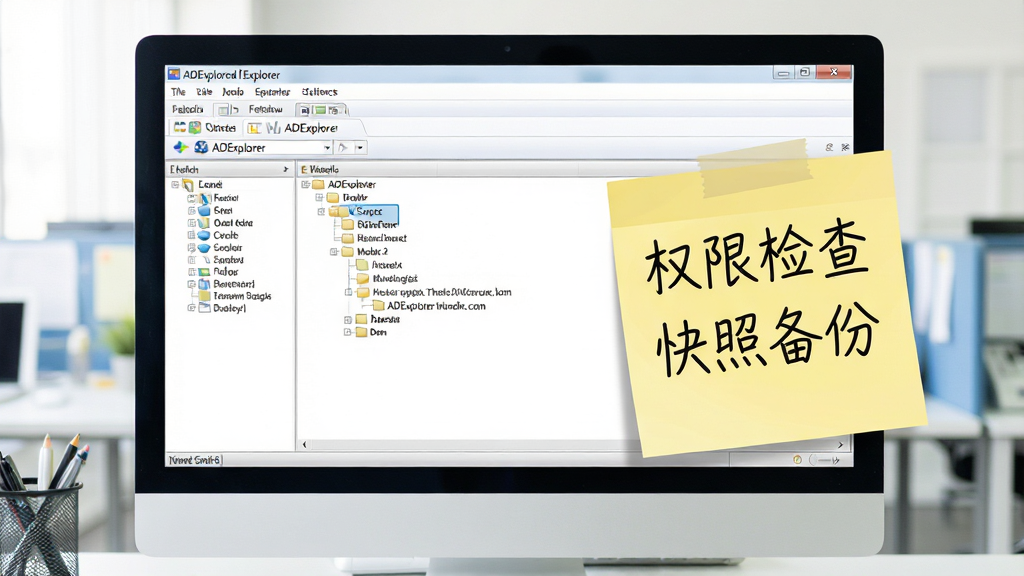The height and width of the screenshot is (576, 1024).
Task: Click the 'Falcolts' toolbar button
Action: pos(187,109)
